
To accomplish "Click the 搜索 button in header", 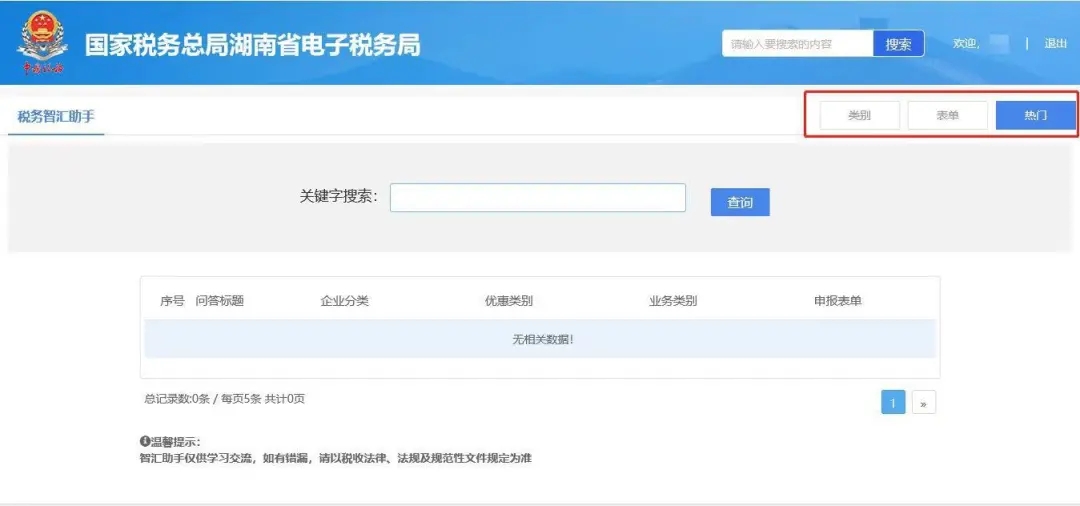I will [x=898, y=44].
